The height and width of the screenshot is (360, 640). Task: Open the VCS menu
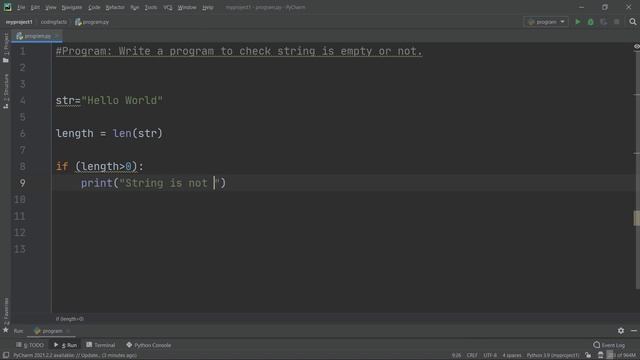pos(168,7)
